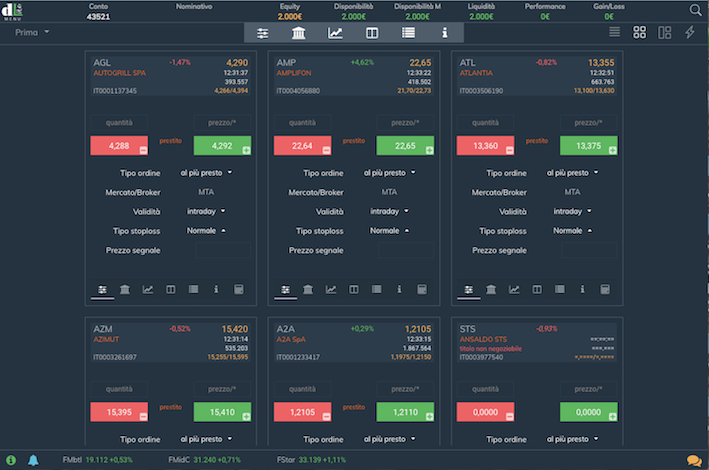Open ATL card list icon
The width and height of the screenshot is (709, 470).
(x=560, y=290)
